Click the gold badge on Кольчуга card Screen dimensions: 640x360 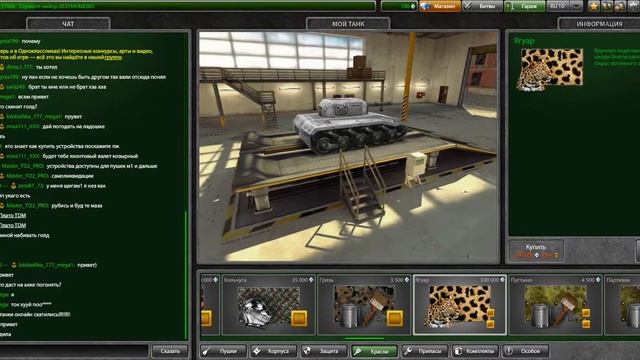299,318
